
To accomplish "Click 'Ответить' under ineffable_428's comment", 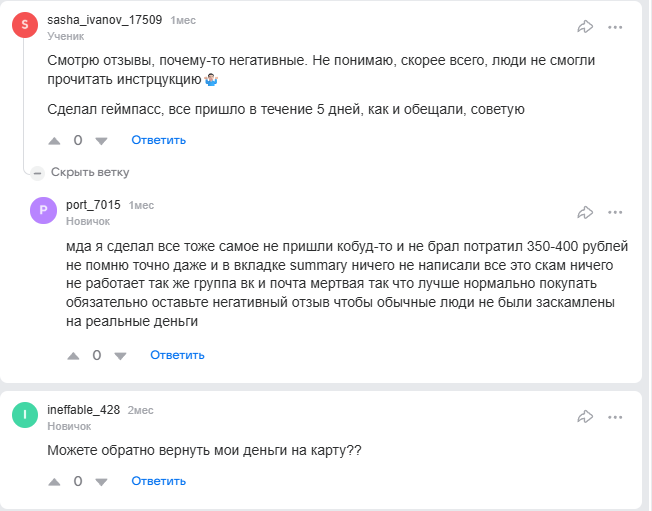I will (x=158, y=481).
